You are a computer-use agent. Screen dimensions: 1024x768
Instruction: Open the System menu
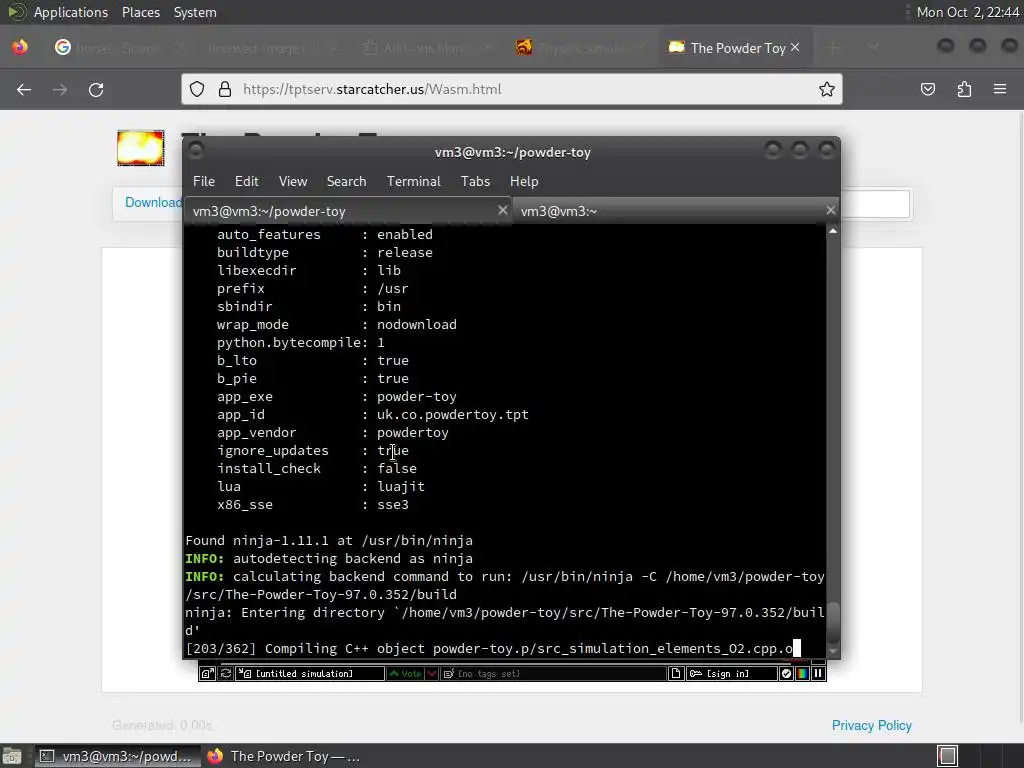coord(195,12)
